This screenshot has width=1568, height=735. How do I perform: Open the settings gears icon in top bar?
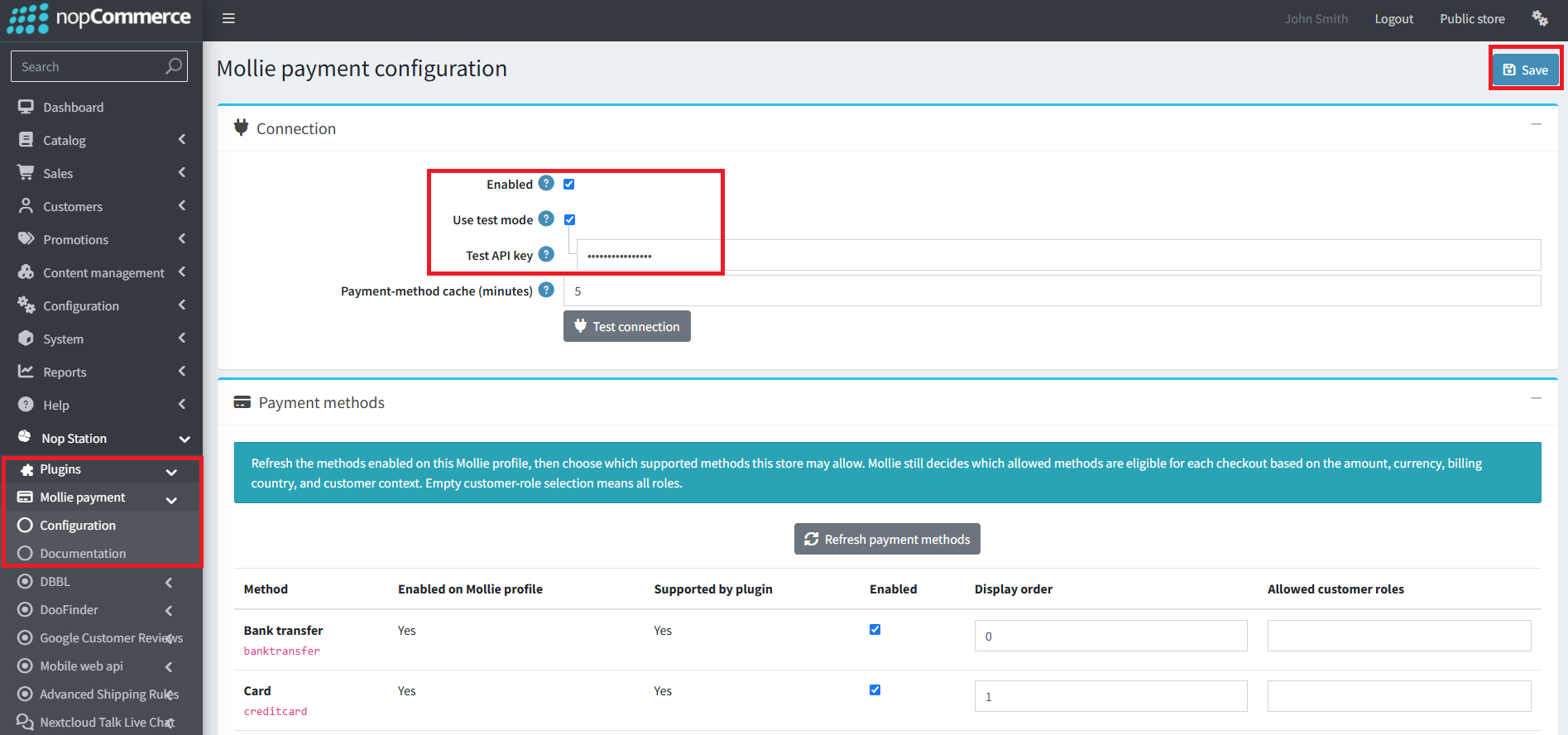tap(1540, 18)
